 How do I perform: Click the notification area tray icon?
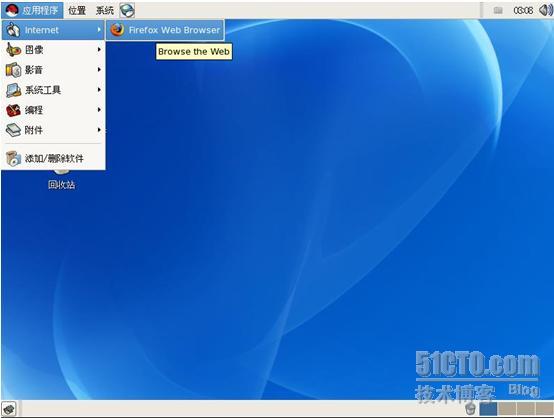[x=498, y=10]
